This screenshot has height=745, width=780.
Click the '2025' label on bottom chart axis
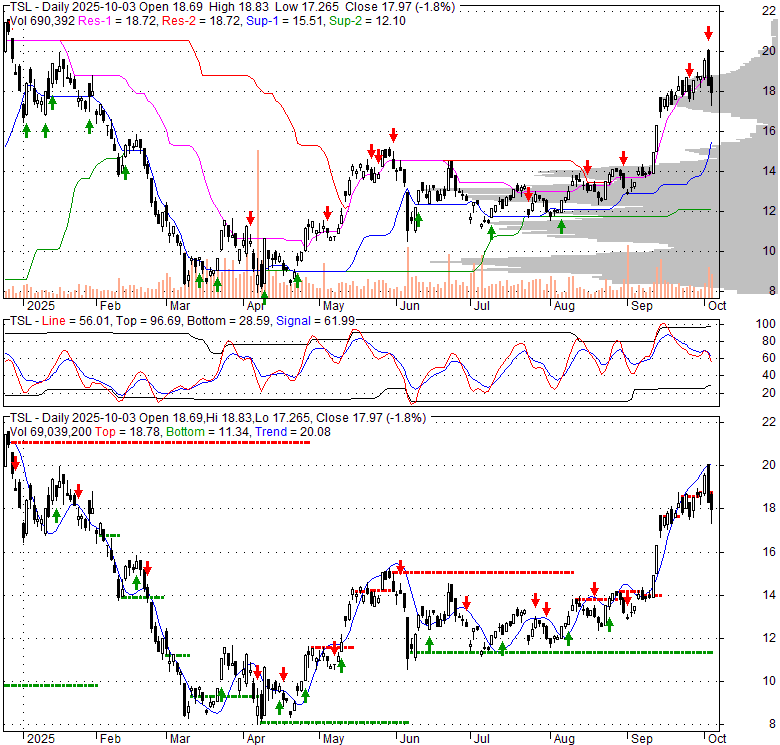tap(41, 739)
